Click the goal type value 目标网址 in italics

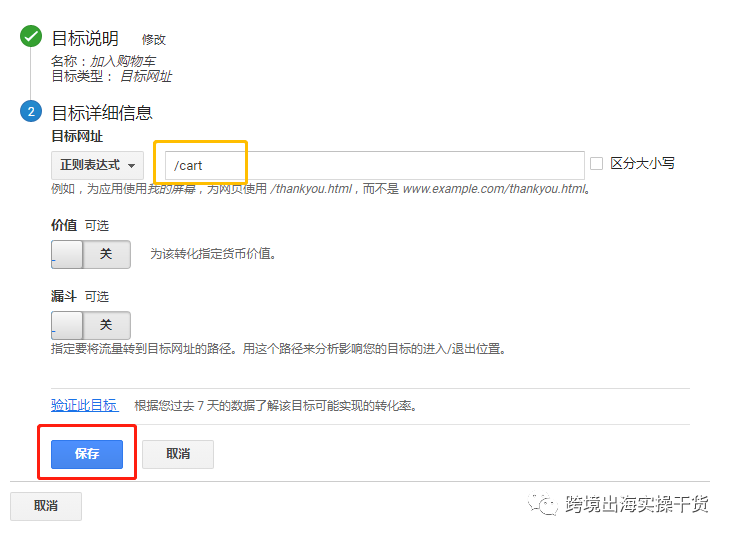click(x=146, y=76)
